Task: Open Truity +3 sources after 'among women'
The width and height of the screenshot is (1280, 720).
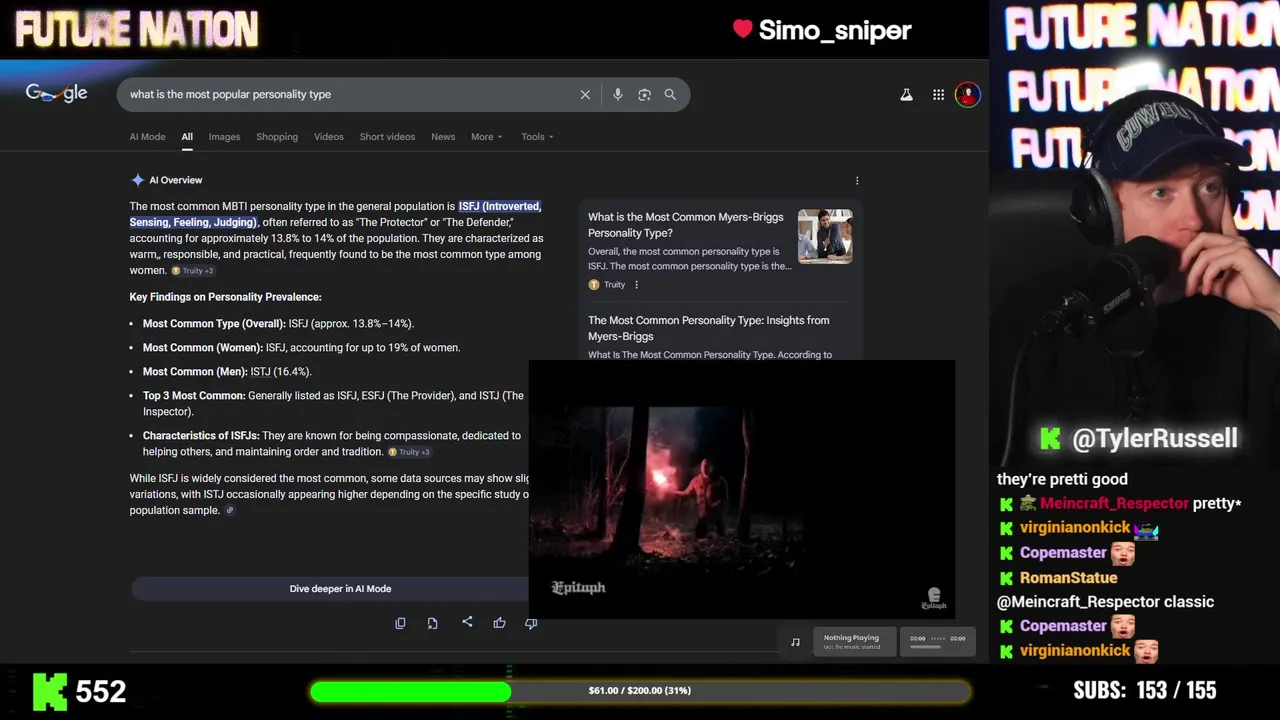Action: point(193,271)
